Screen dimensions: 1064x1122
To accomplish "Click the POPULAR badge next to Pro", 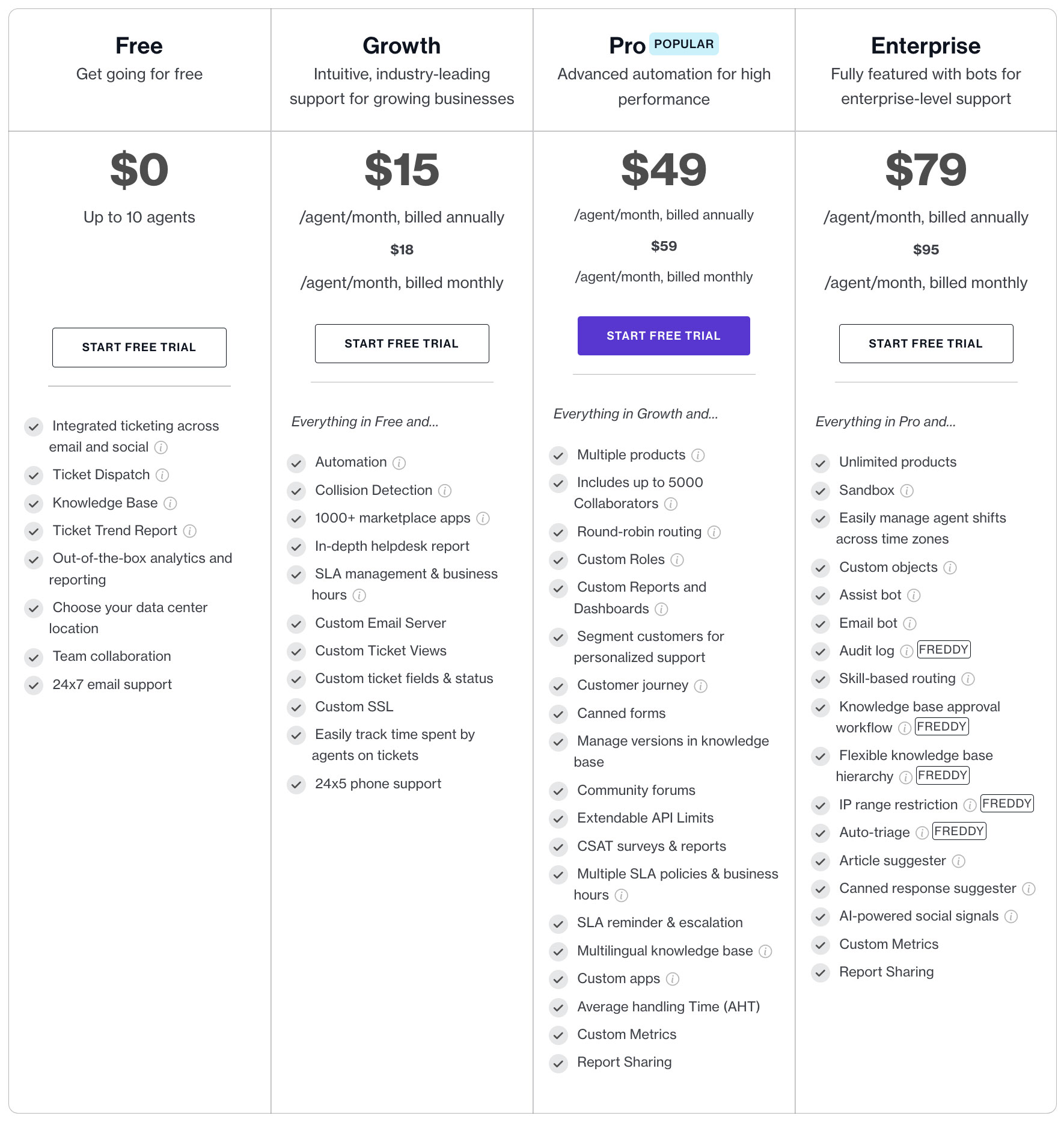I will pyautogui.click(x=684, y=44).
